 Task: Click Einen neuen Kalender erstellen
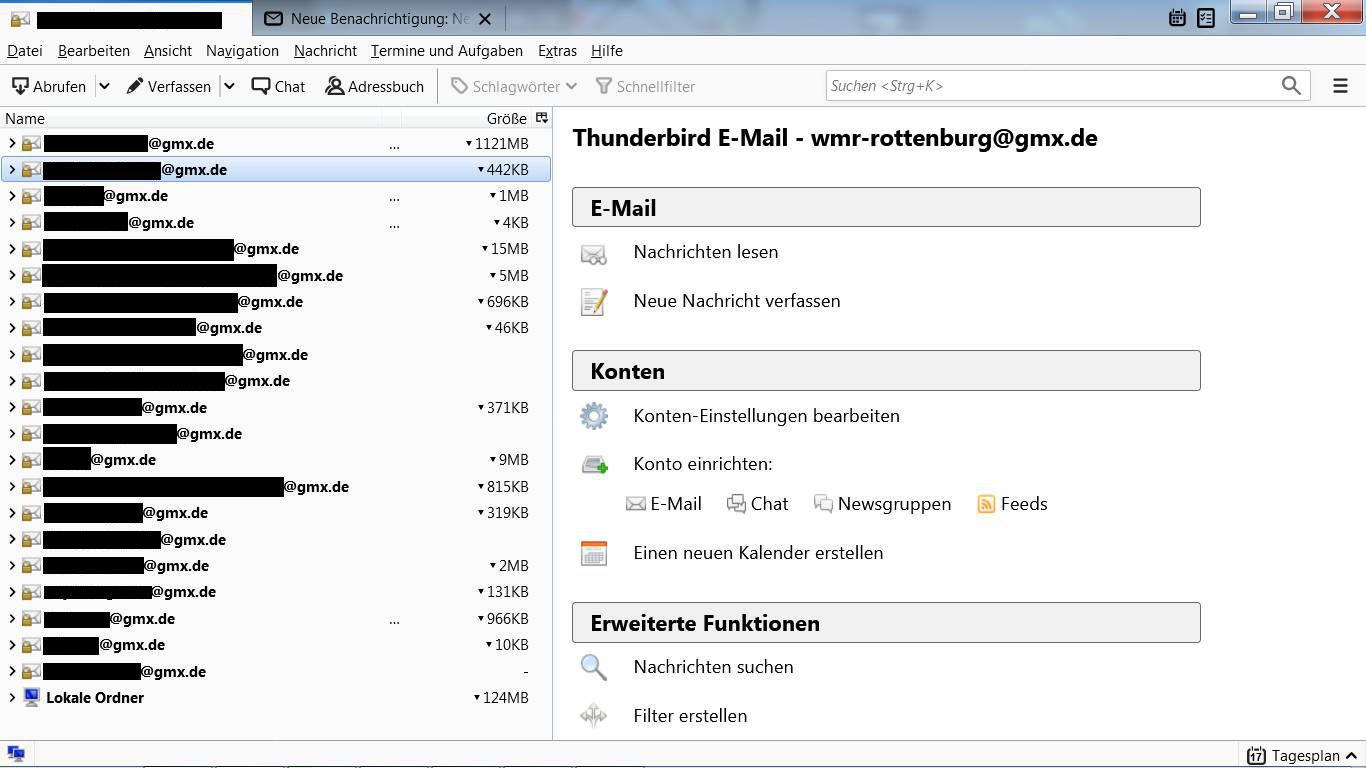[758, 553]
